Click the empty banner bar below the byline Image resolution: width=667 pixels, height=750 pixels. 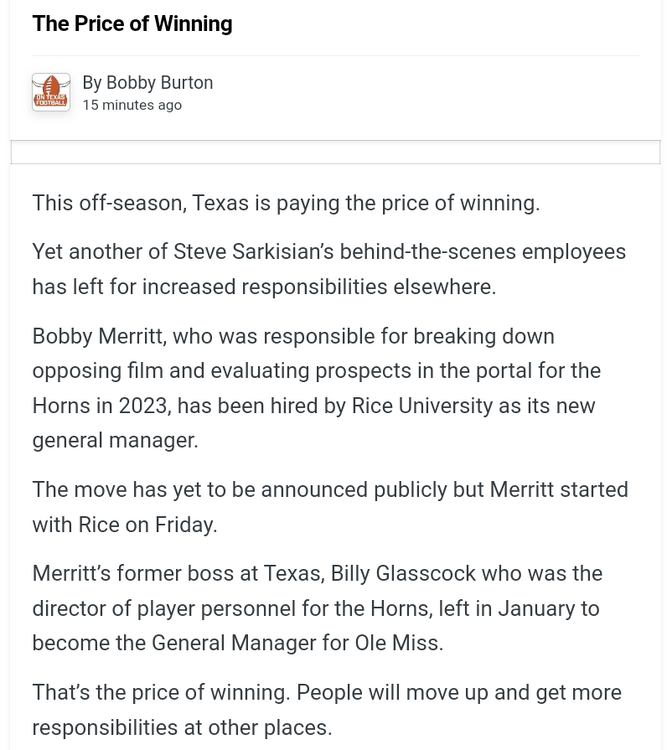(335, 152)
